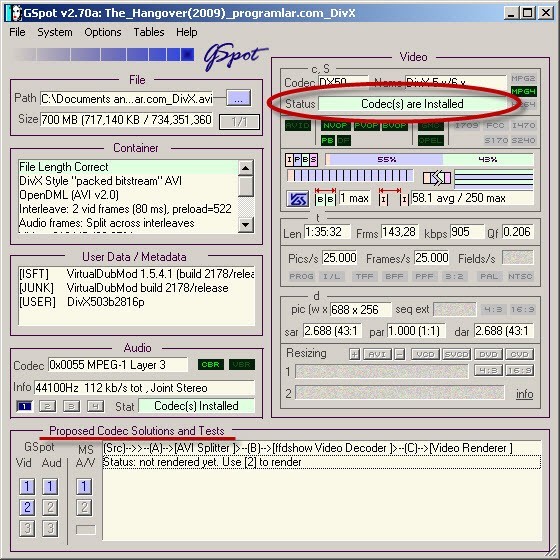Click the Resizing AVI button
The width and height of the screenshot is (560, 560).
377,354
